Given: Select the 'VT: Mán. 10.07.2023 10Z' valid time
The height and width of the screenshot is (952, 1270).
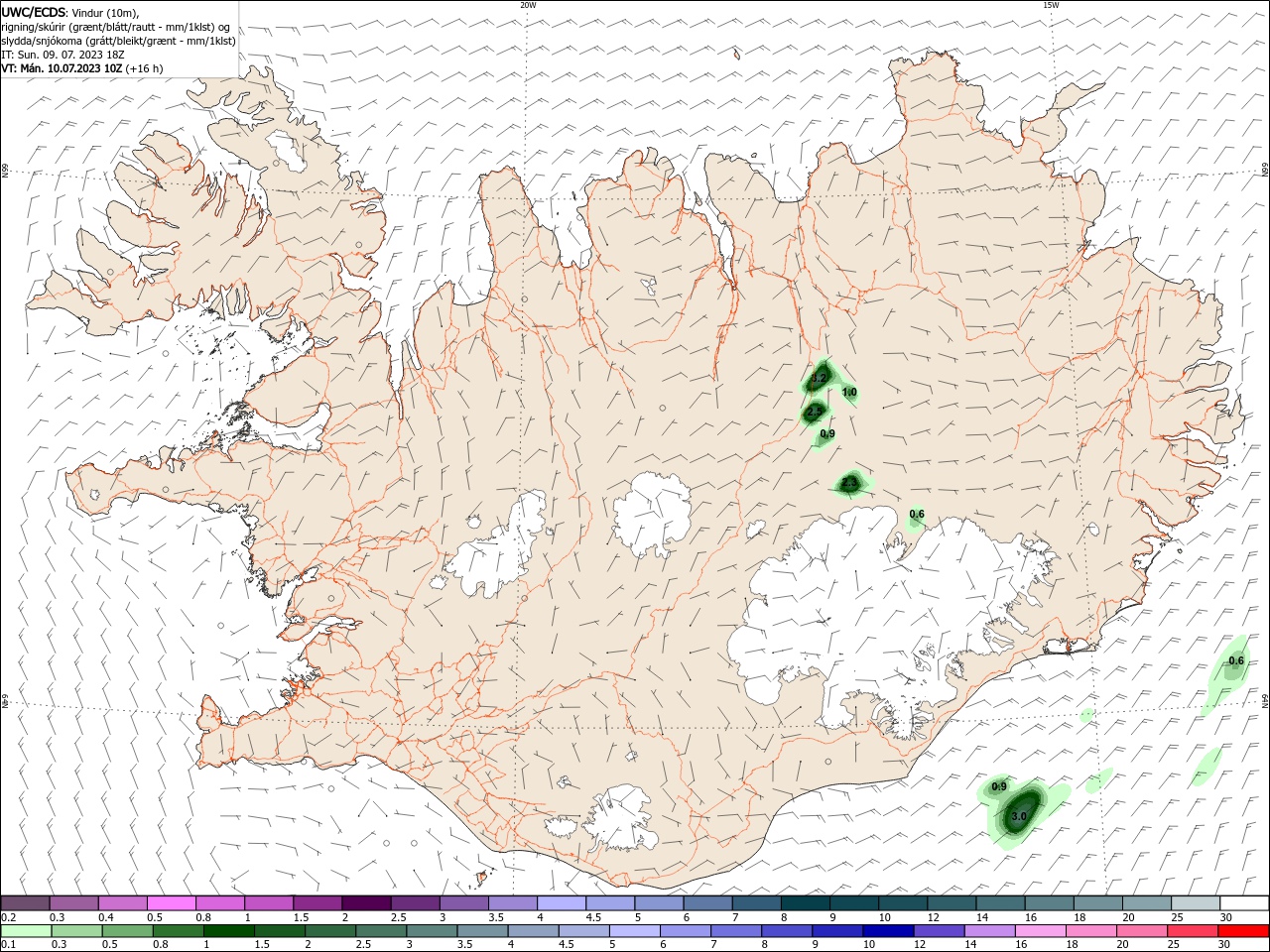Looking at the screenshot, I should point(63,68).
